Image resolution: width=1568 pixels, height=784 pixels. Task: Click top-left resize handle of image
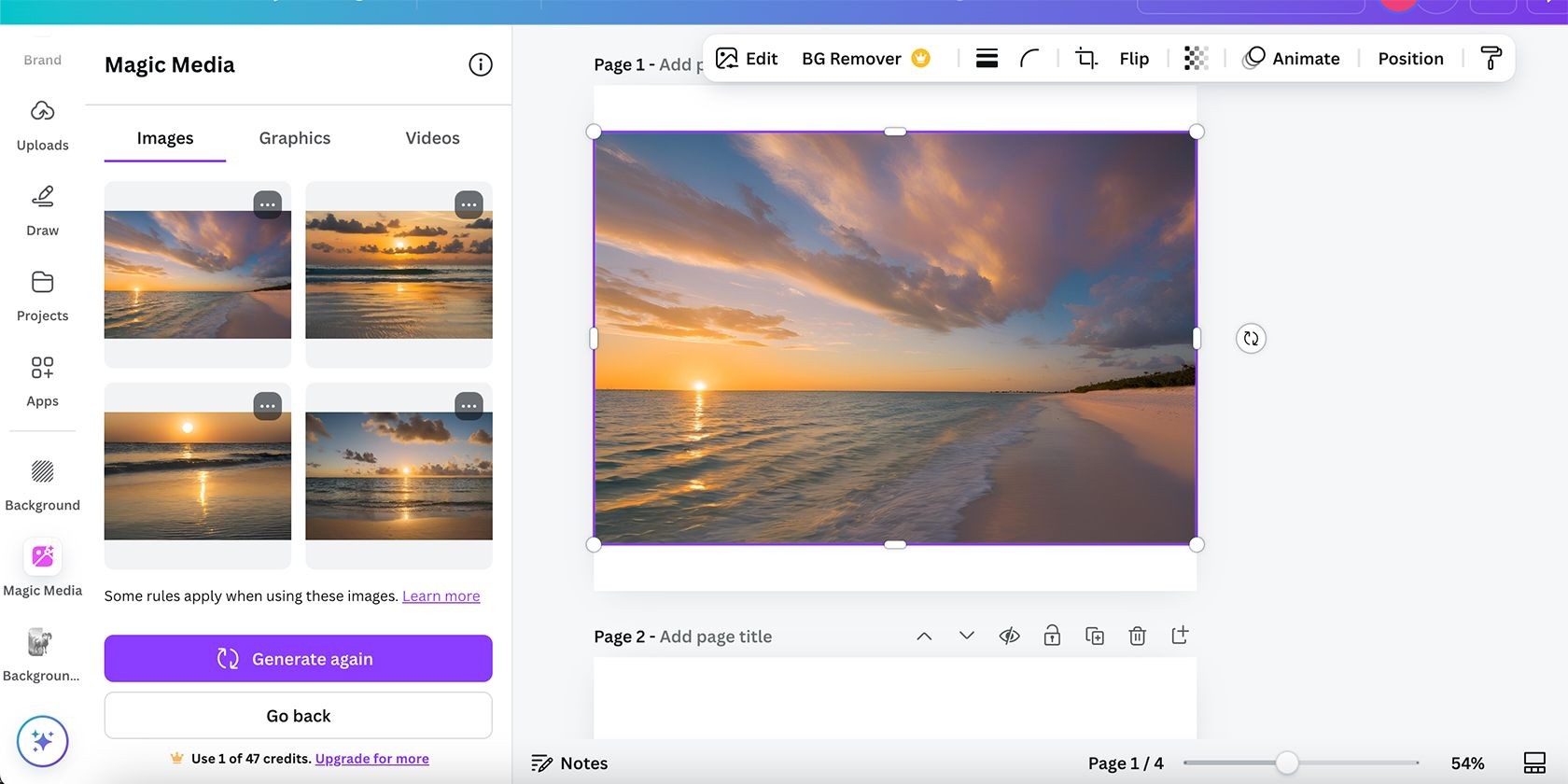[594, 132]
